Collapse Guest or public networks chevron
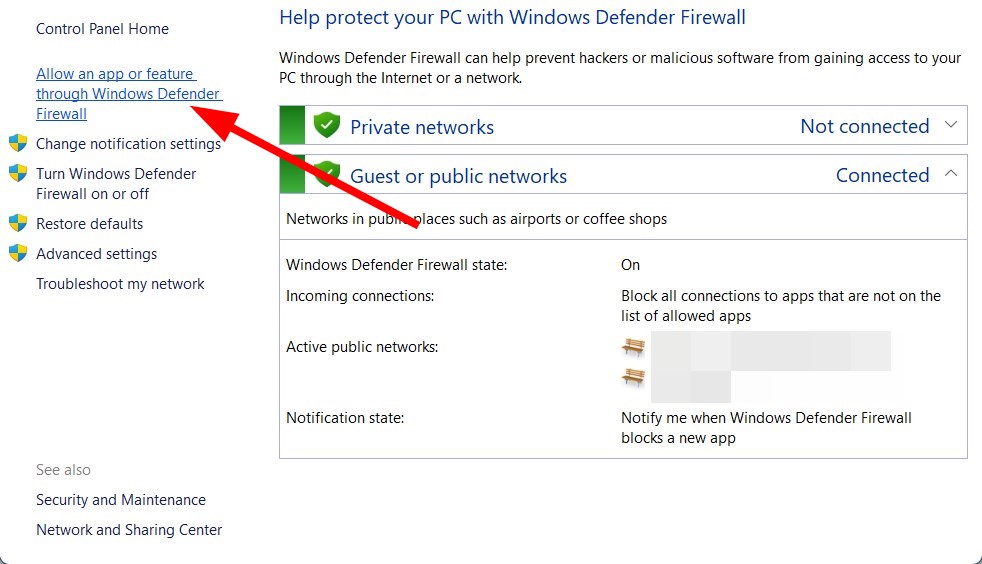 [x=951, y=173]
